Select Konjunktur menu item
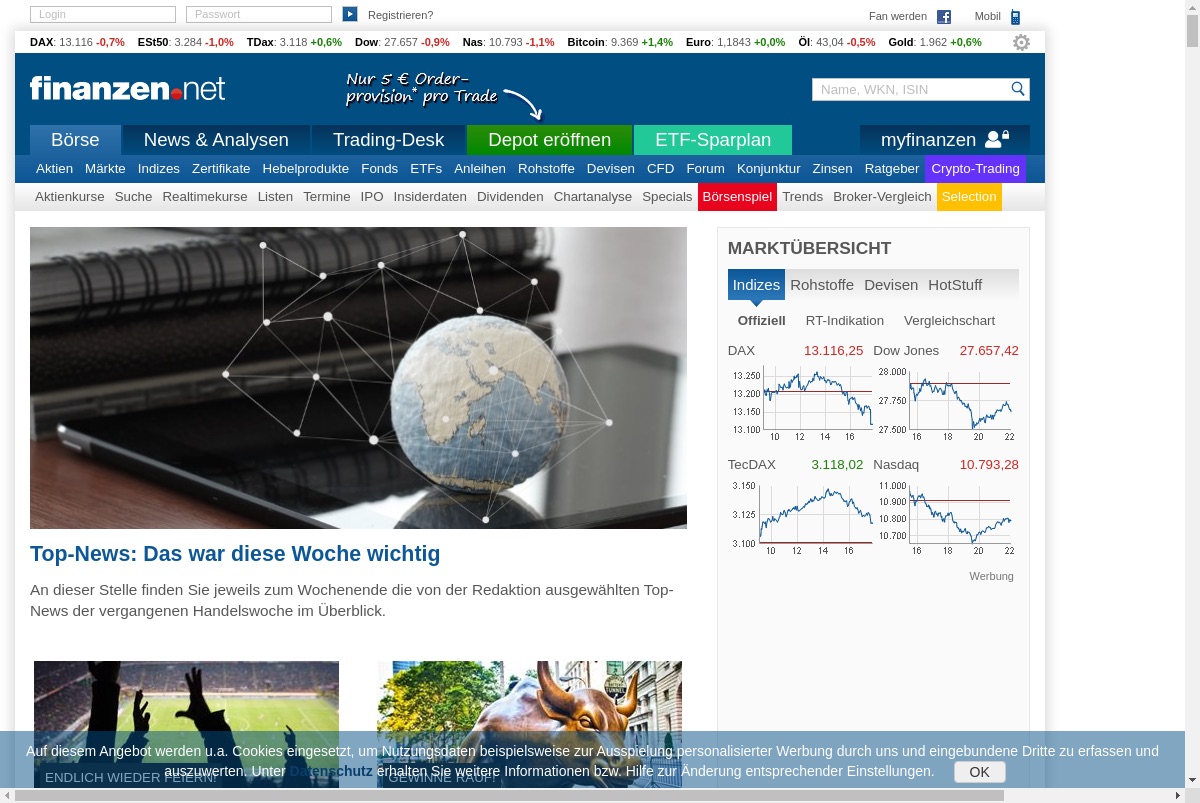The height and width of the screenshot is (803, 1200). tap(769, 169)
